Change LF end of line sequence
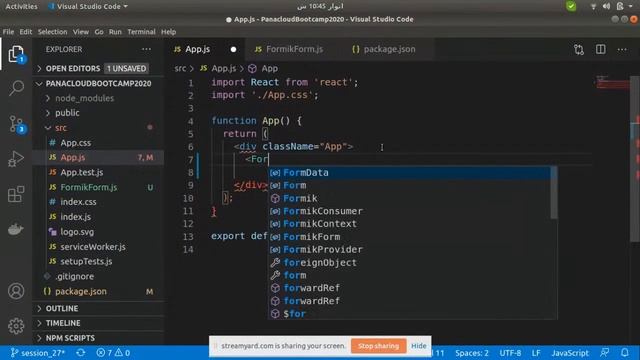The width and height of the screenshot is (640, 360). [536, 353]
